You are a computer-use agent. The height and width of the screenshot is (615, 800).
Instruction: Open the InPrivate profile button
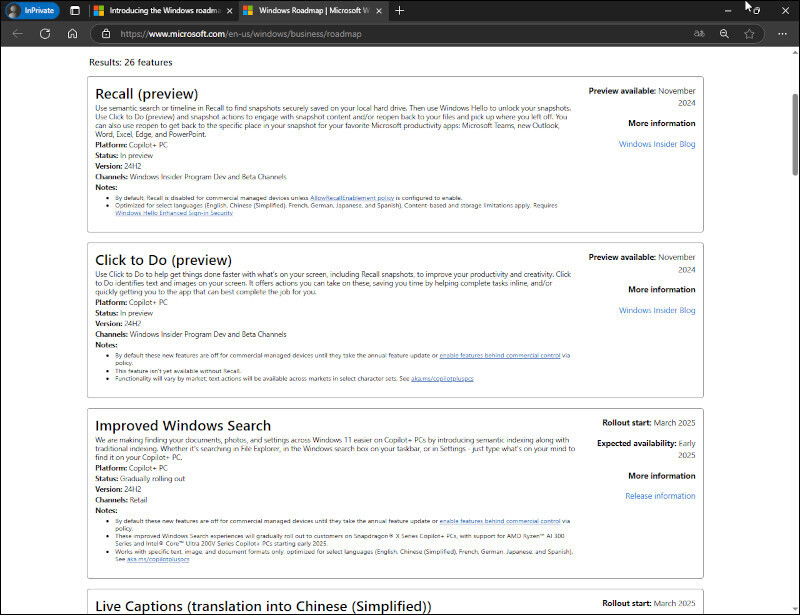[x=32, y=10]
